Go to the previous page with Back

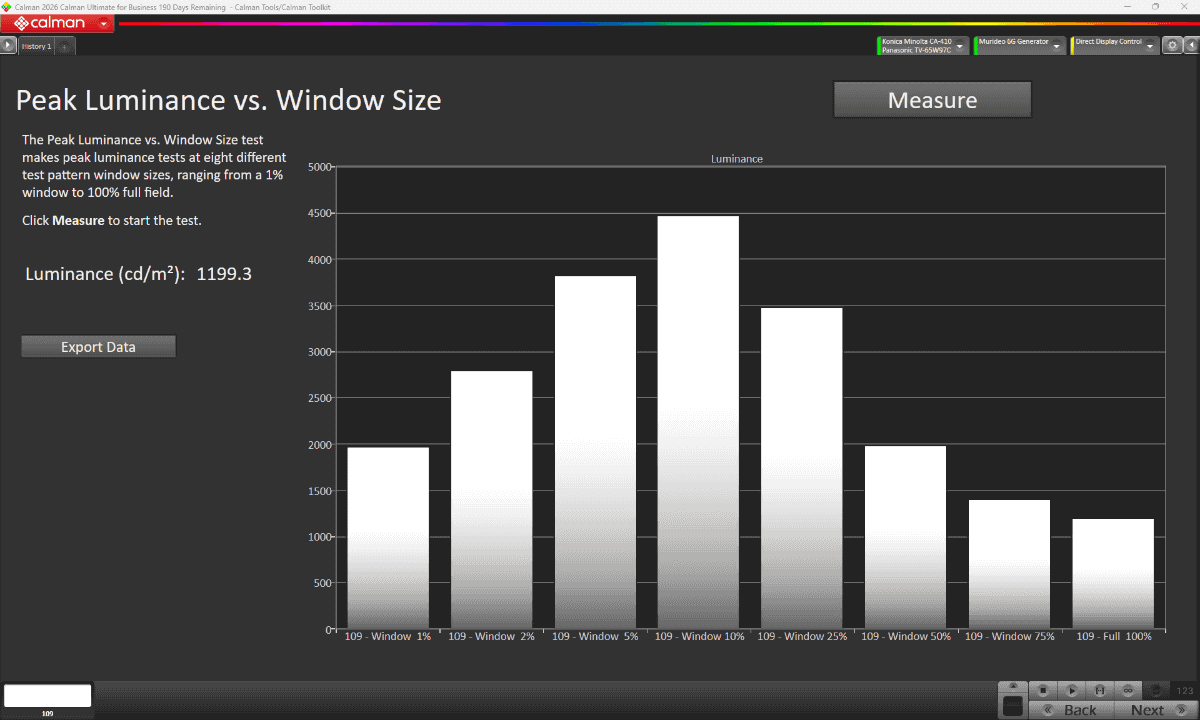(1071, 710)
